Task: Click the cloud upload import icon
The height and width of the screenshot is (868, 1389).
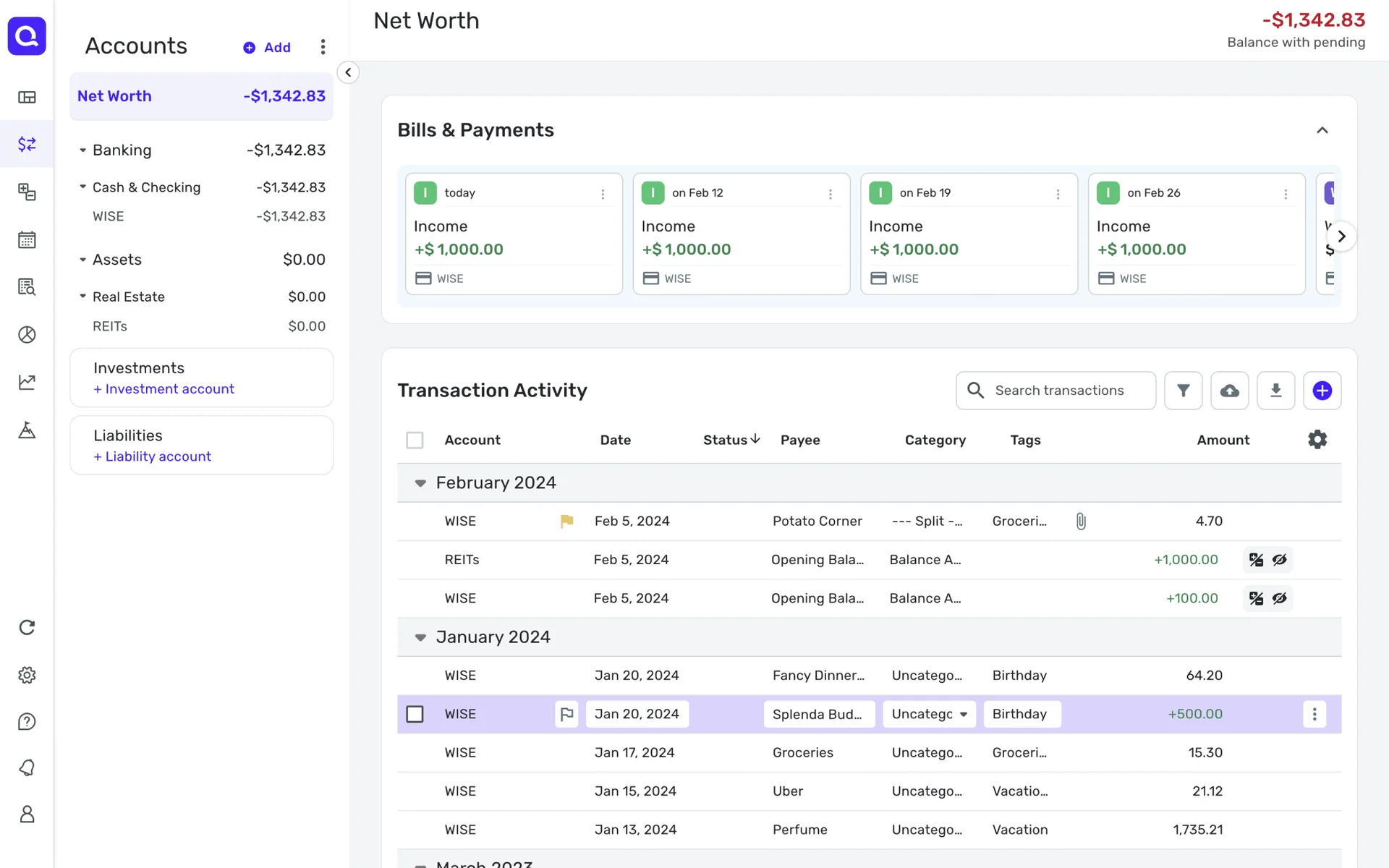Action: click(x=1229, y=391)
